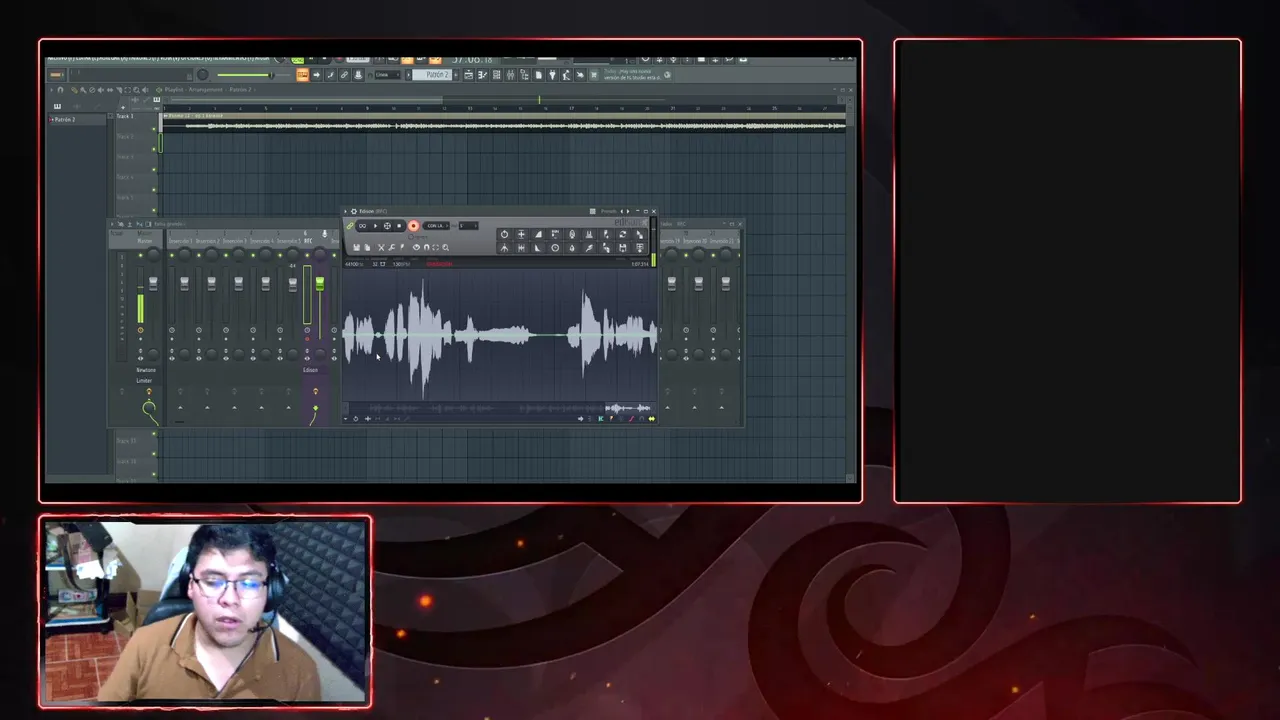Open the Patrón 2 pattern selector dropdown

click(x=432, y=75)
